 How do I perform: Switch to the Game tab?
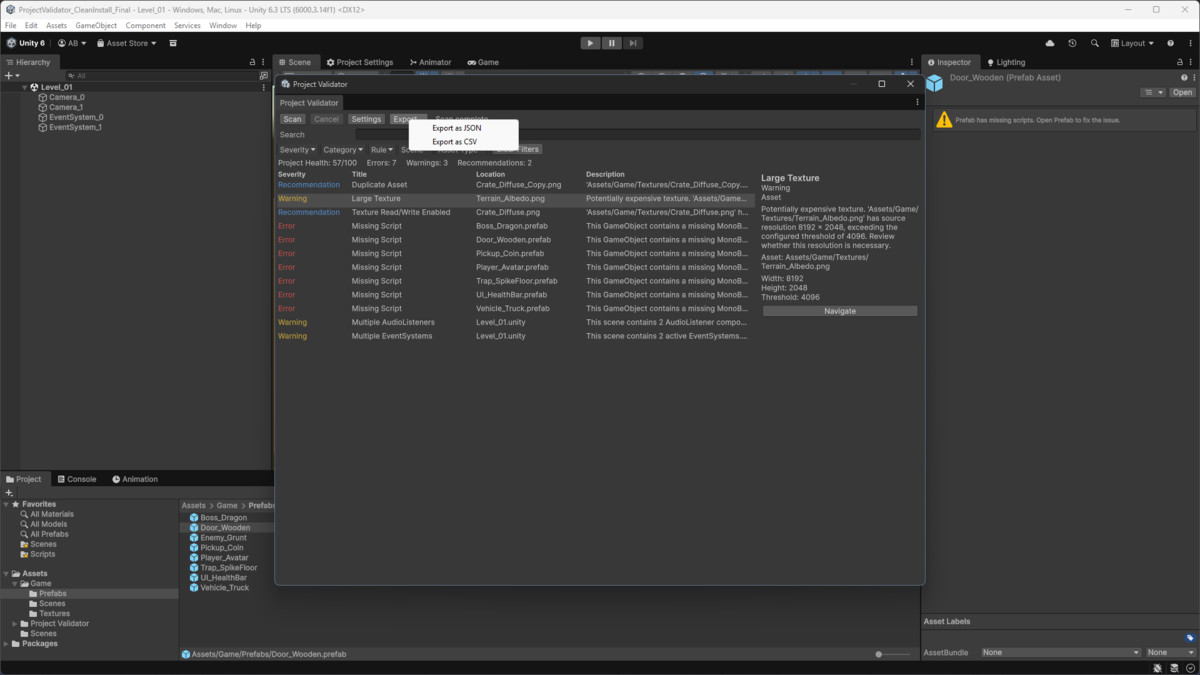point(483,62)
